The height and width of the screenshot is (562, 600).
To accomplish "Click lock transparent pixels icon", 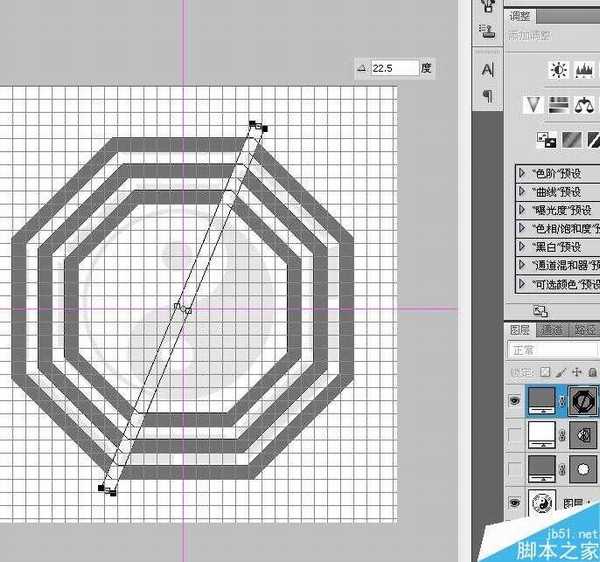I will click(545, 372).
